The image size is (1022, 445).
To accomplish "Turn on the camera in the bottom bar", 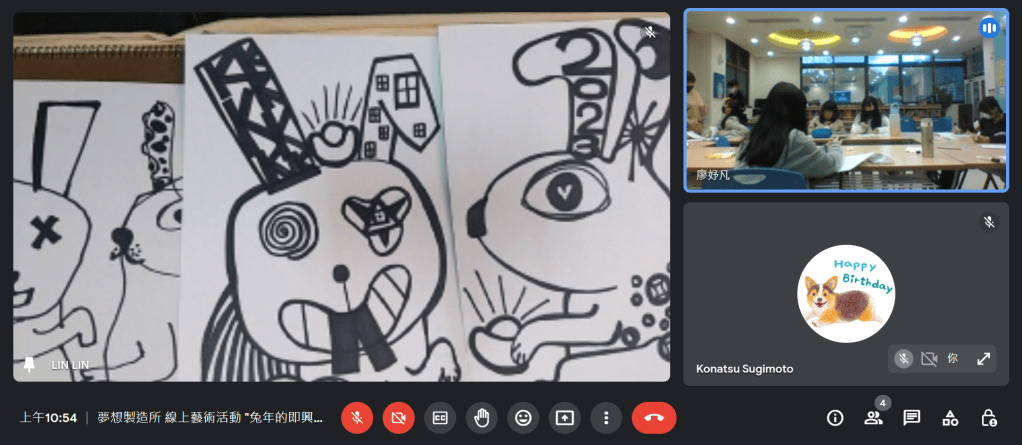I will [x=398, y=417].
